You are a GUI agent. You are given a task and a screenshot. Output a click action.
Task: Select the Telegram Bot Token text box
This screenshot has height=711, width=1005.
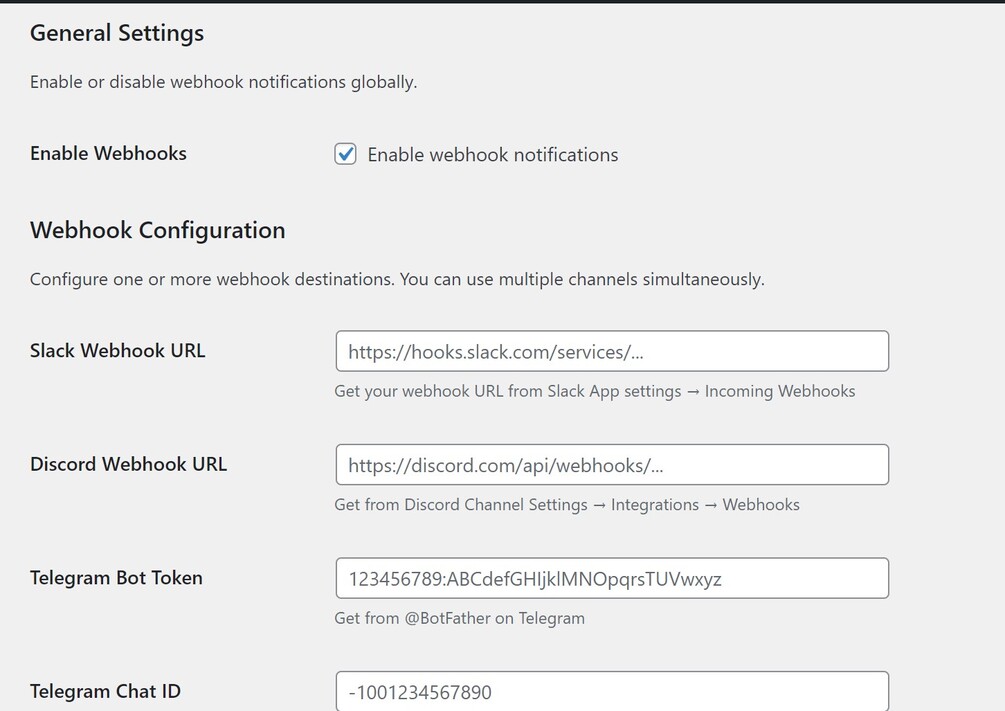click(x=612, y=578)
